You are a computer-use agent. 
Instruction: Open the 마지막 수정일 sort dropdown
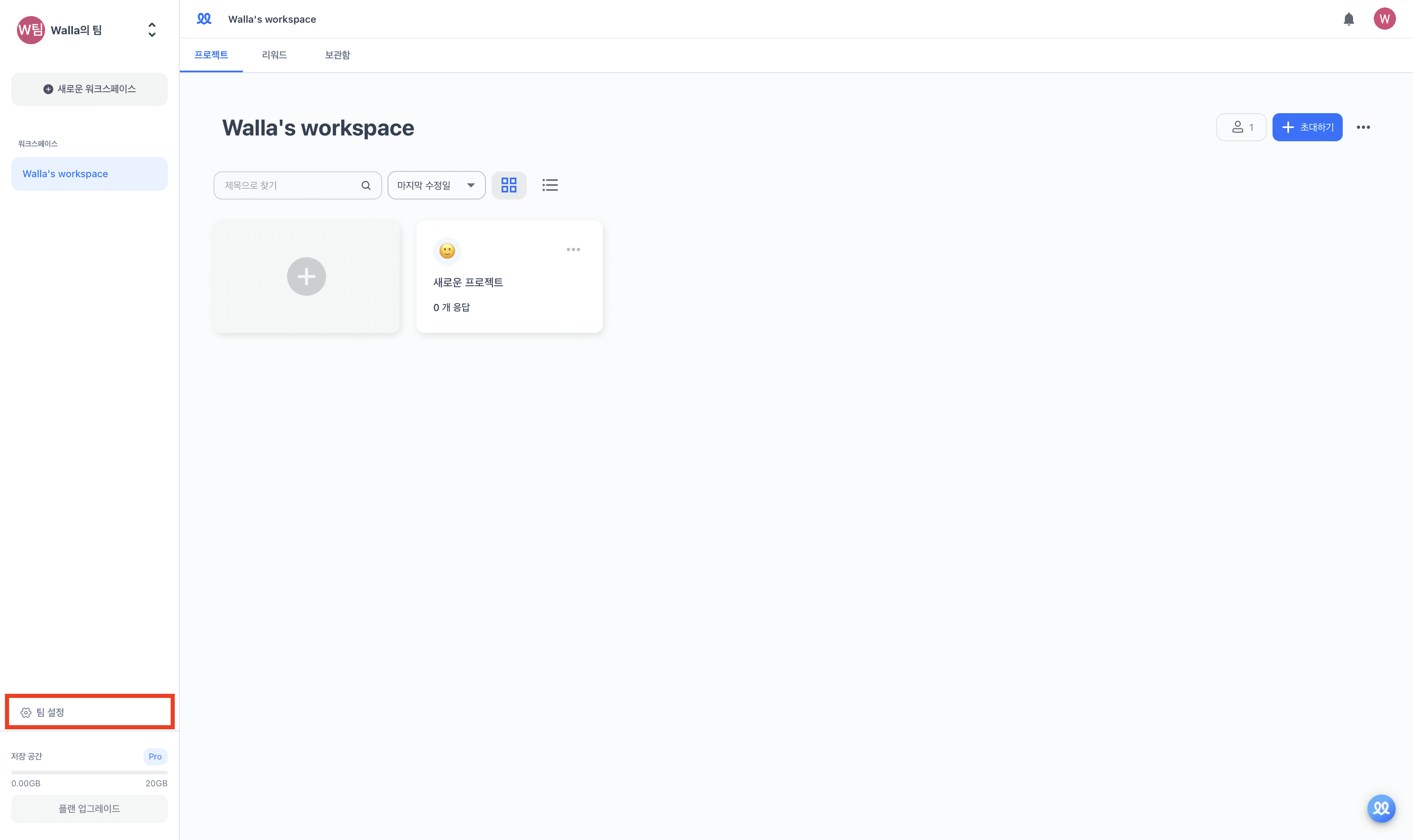[x=436, y=185]
